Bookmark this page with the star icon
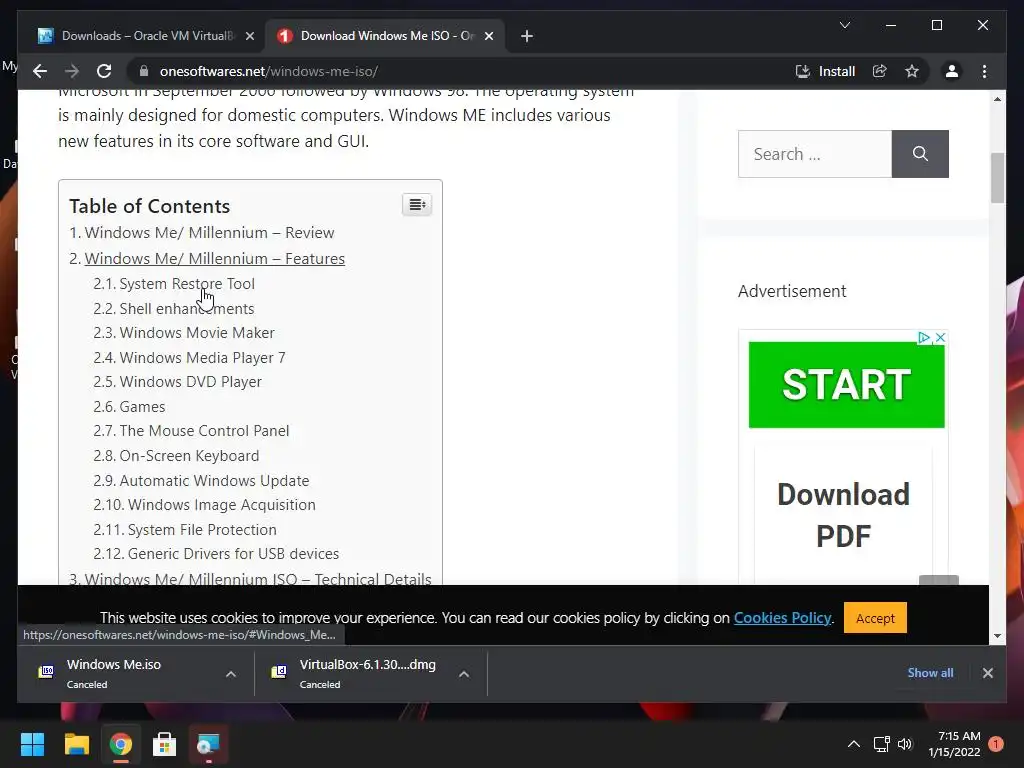The height and width of the screenshot is (768, 1024). point(912,71)
